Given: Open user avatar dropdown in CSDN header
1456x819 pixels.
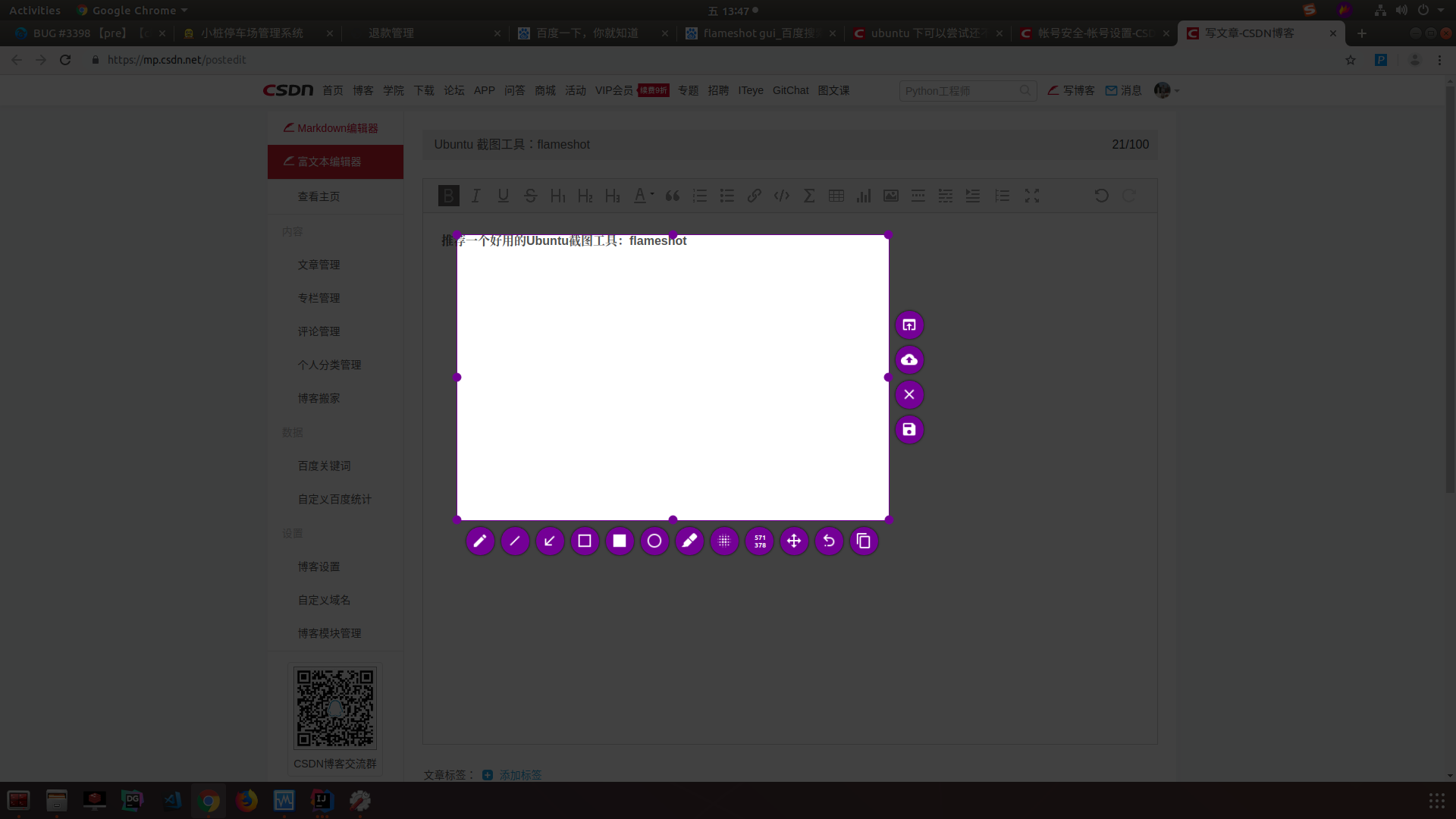Looking at the screenshot, I should pos(1166,90).
